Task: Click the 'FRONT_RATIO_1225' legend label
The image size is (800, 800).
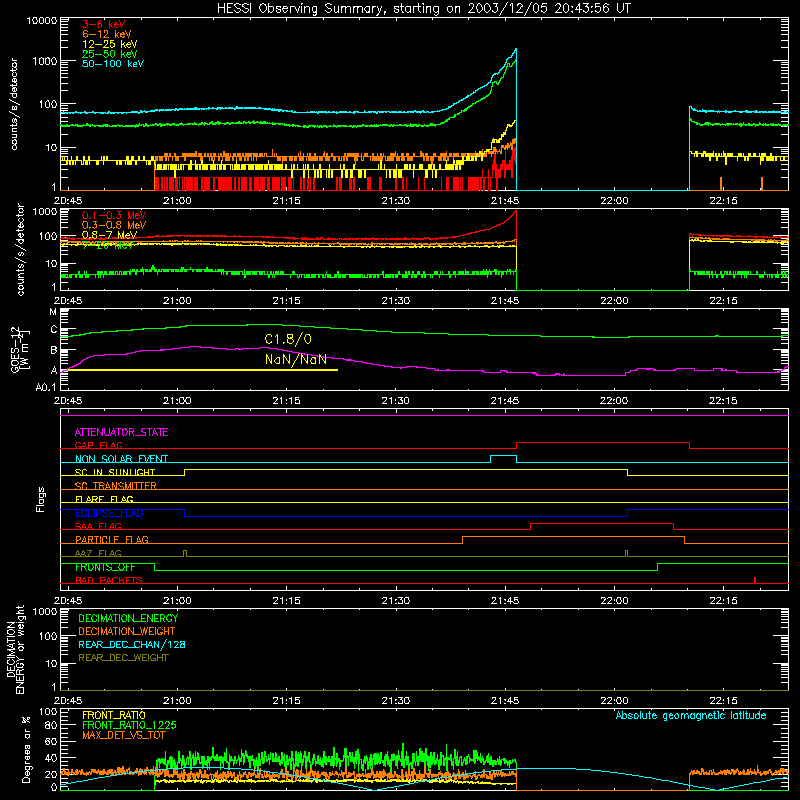Action: 129,726
